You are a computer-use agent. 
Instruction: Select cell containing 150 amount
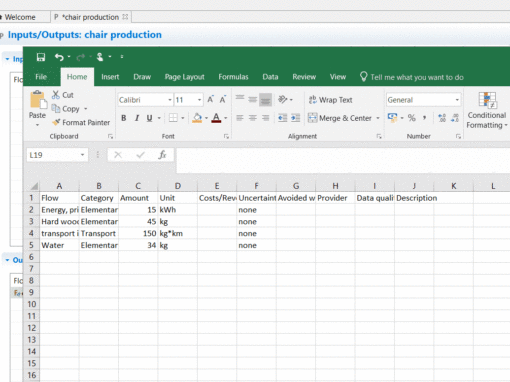pos(138,233)
